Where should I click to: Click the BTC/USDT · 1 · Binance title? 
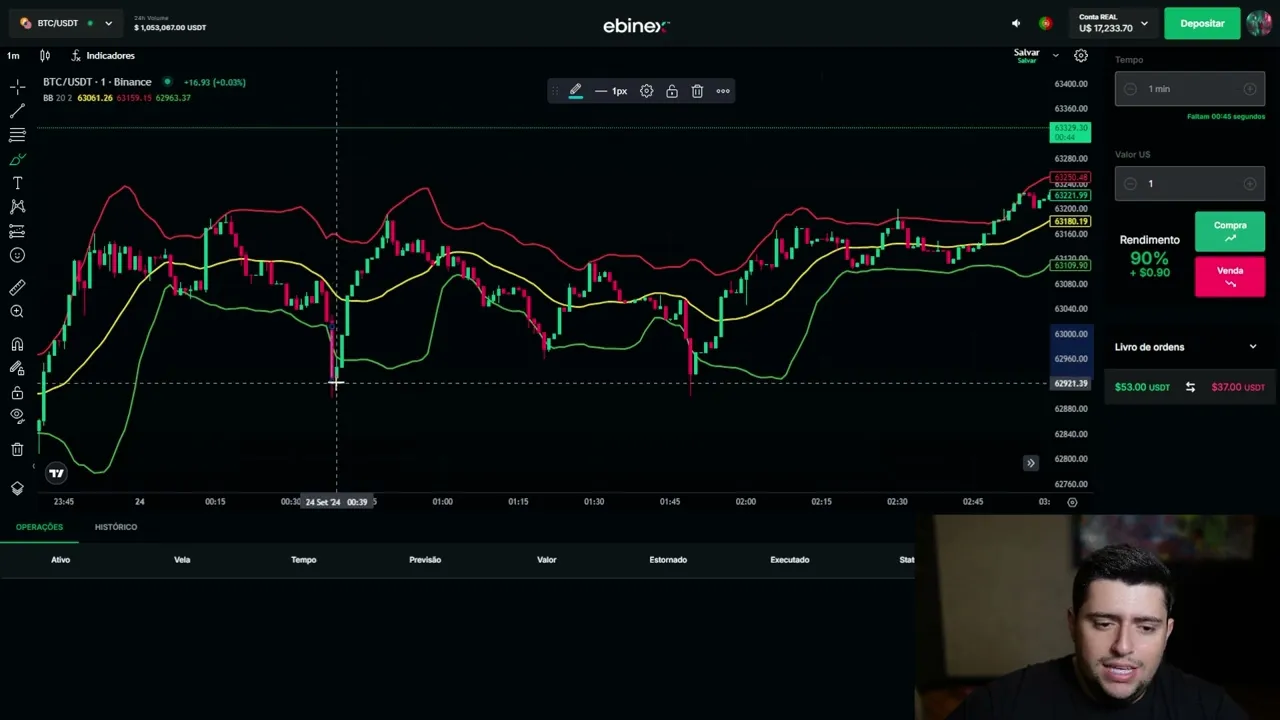point(97,82)
